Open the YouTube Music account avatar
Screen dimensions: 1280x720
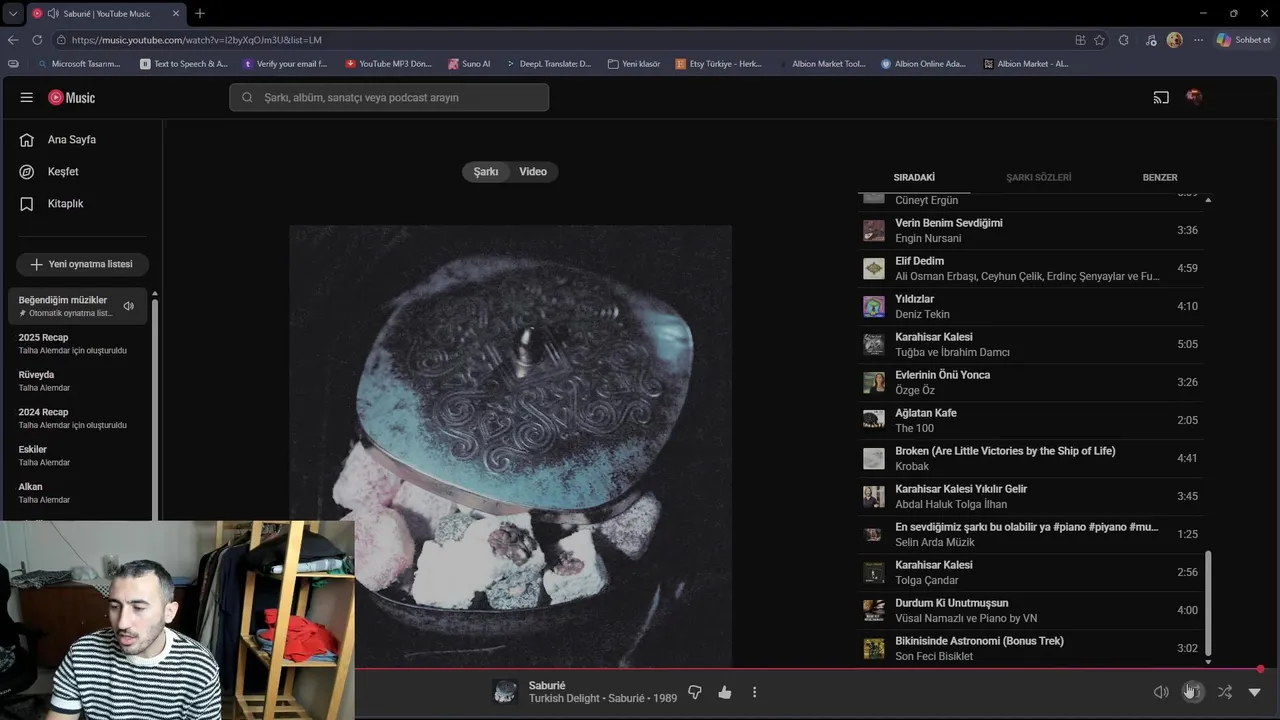point(1194,97)
